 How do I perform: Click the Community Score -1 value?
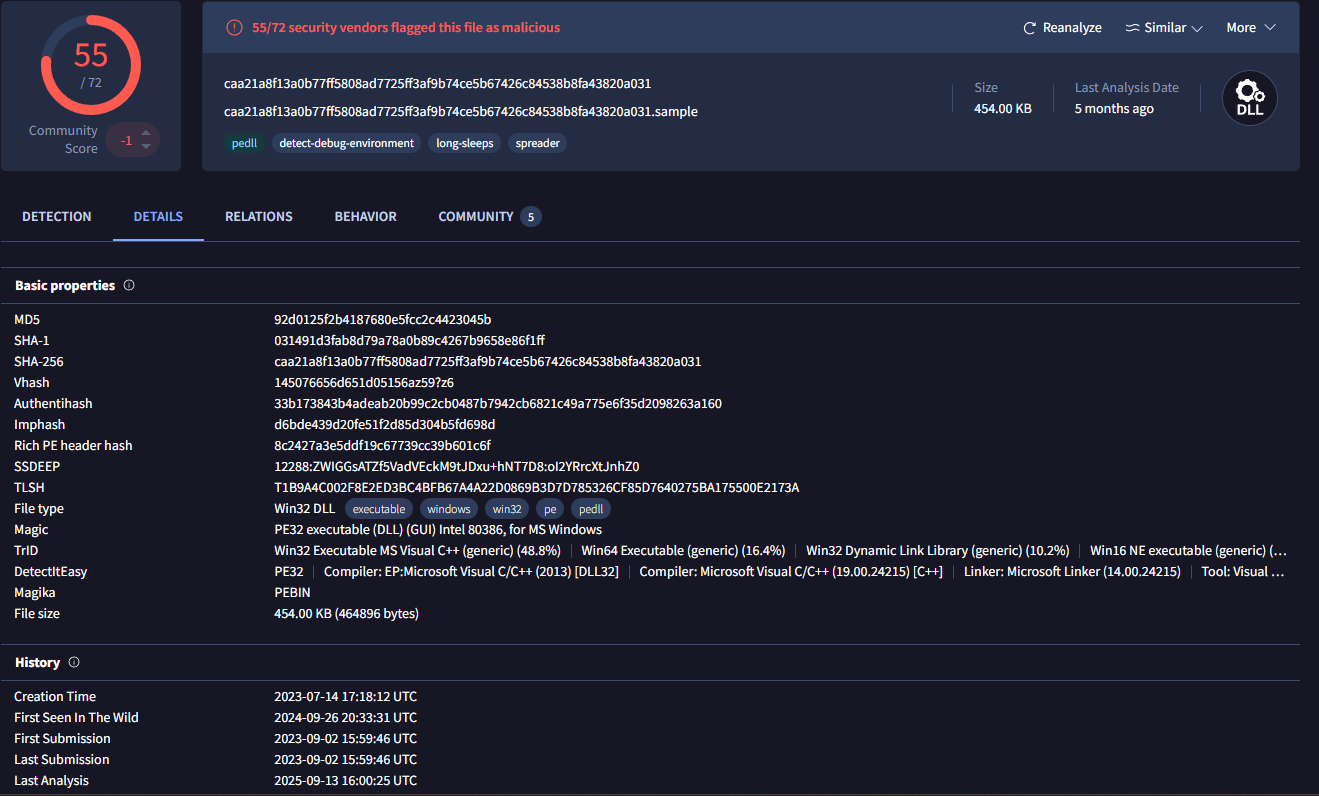point(126,141)
